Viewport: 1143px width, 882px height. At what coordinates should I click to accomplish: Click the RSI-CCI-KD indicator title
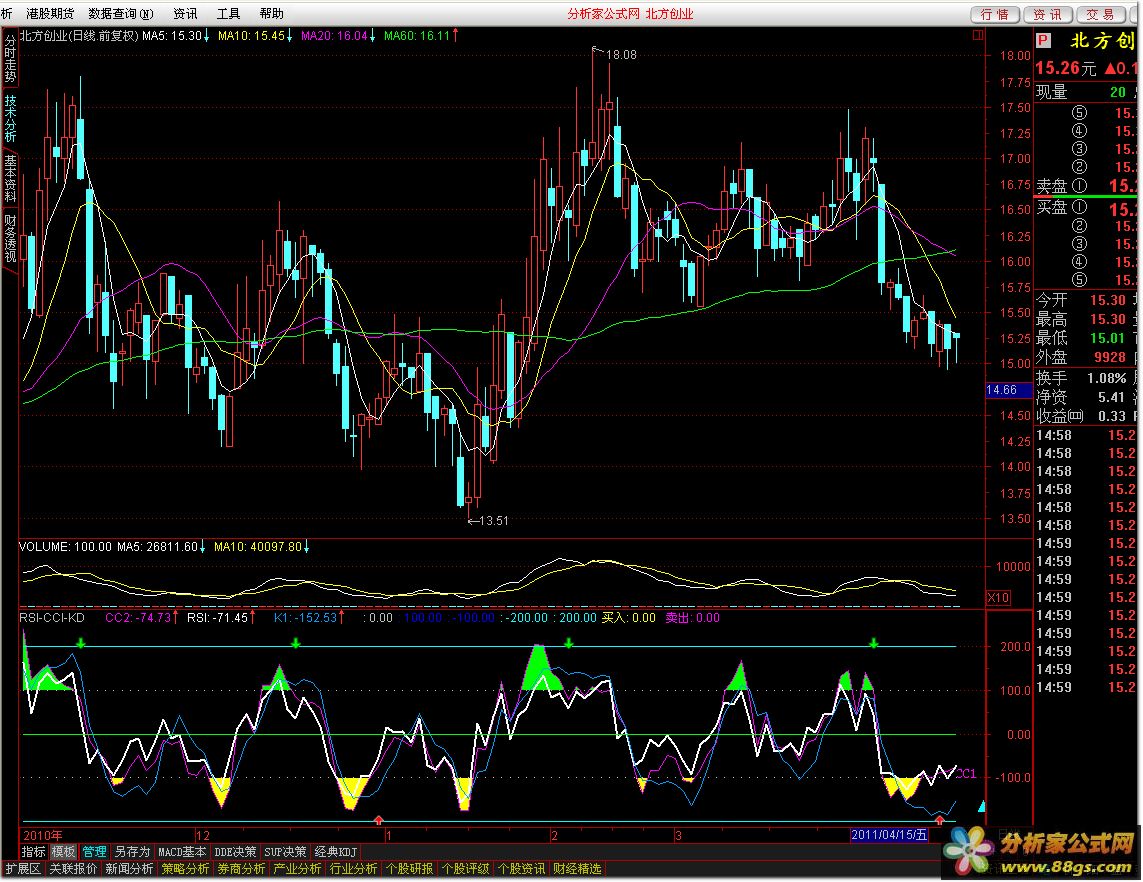click(x=52, y=617)
